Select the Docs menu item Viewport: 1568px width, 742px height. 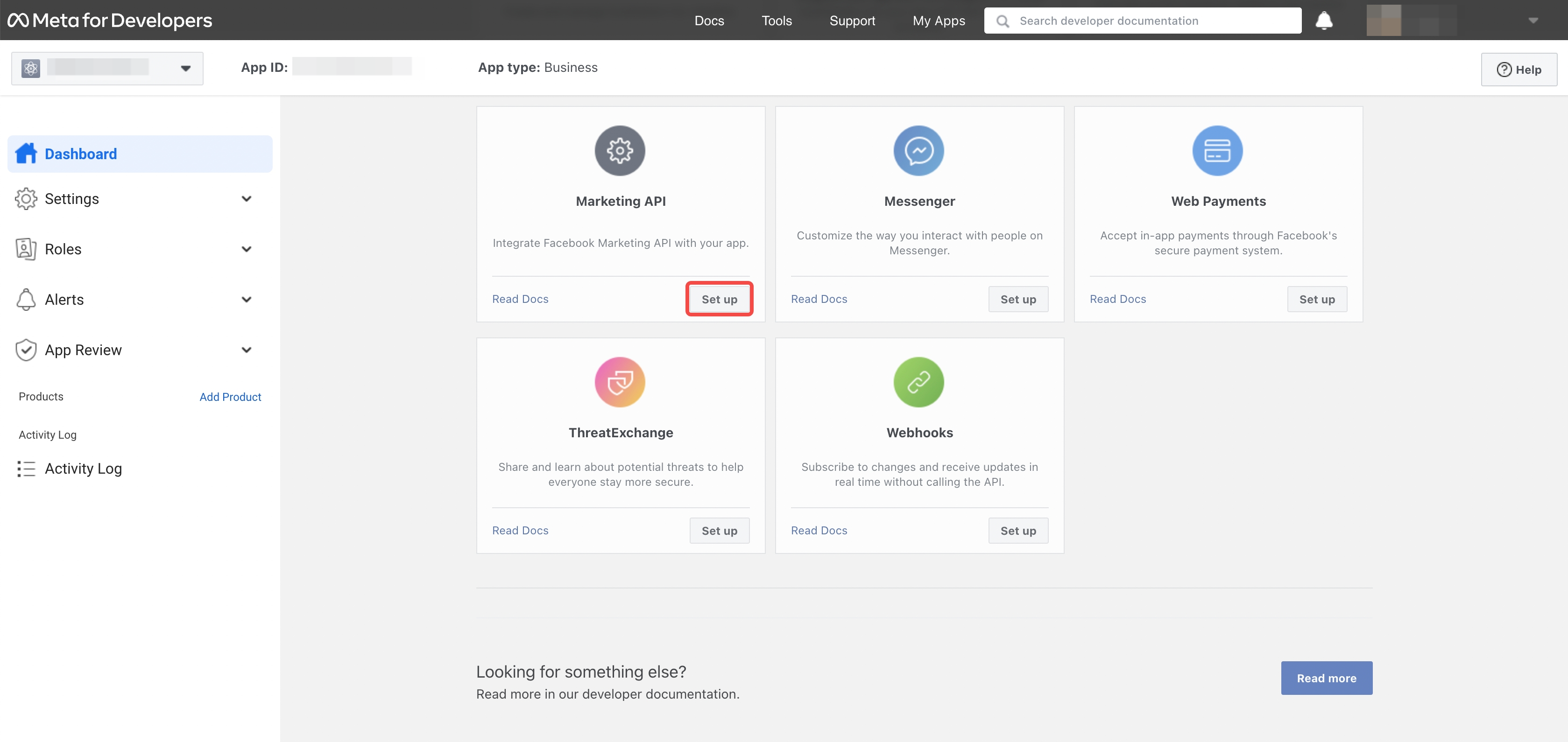pyautogui.click(x=709, y=20)
